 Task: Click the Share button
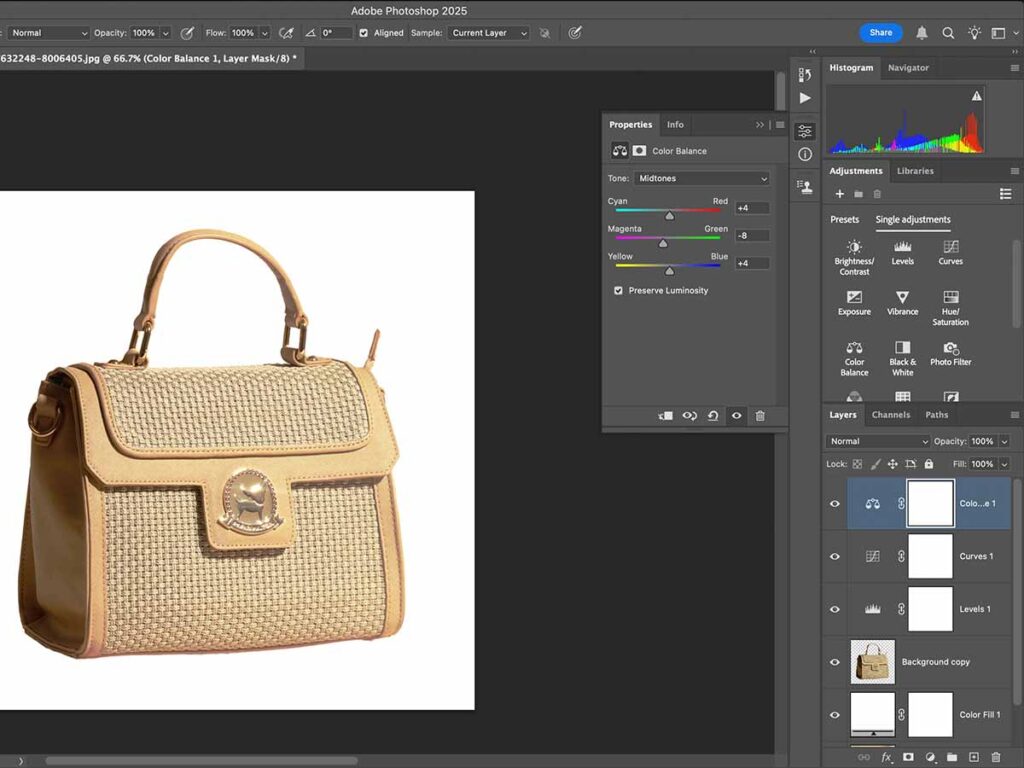[x=880, y=33]
